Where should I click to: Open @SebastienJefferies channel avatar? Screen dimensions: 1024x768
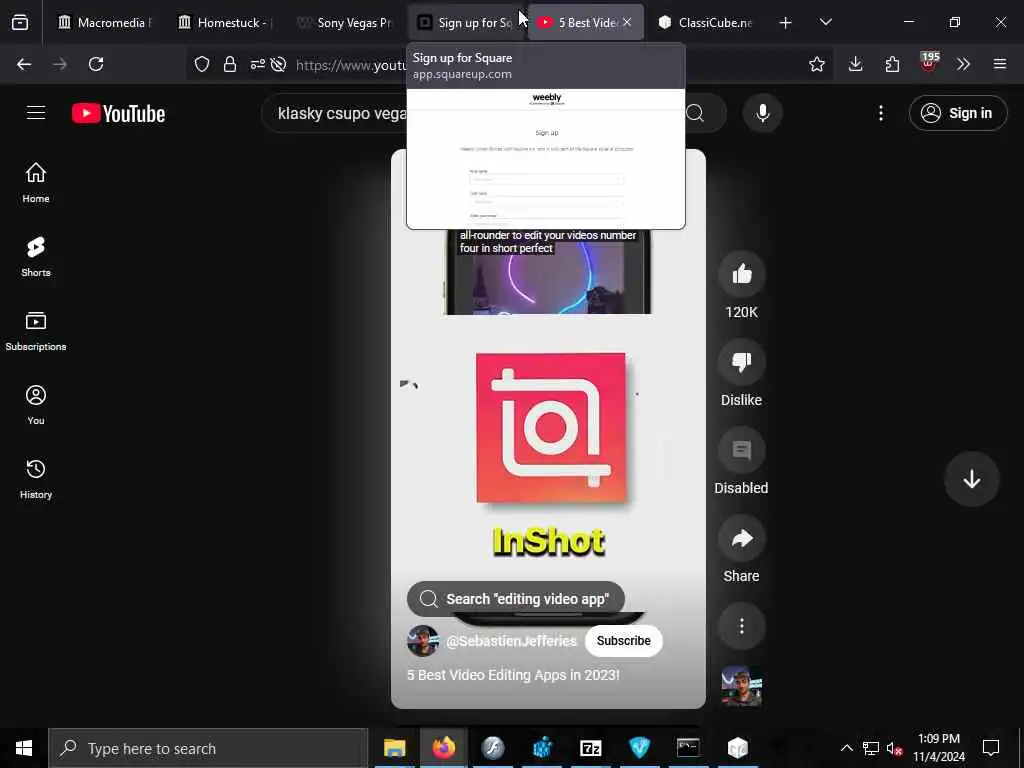pos(423,641)
